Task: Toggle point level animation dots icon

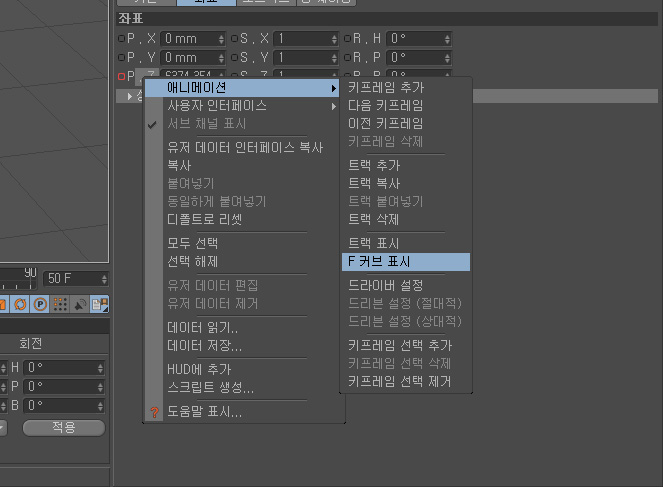Action: [x=60, y=303]
